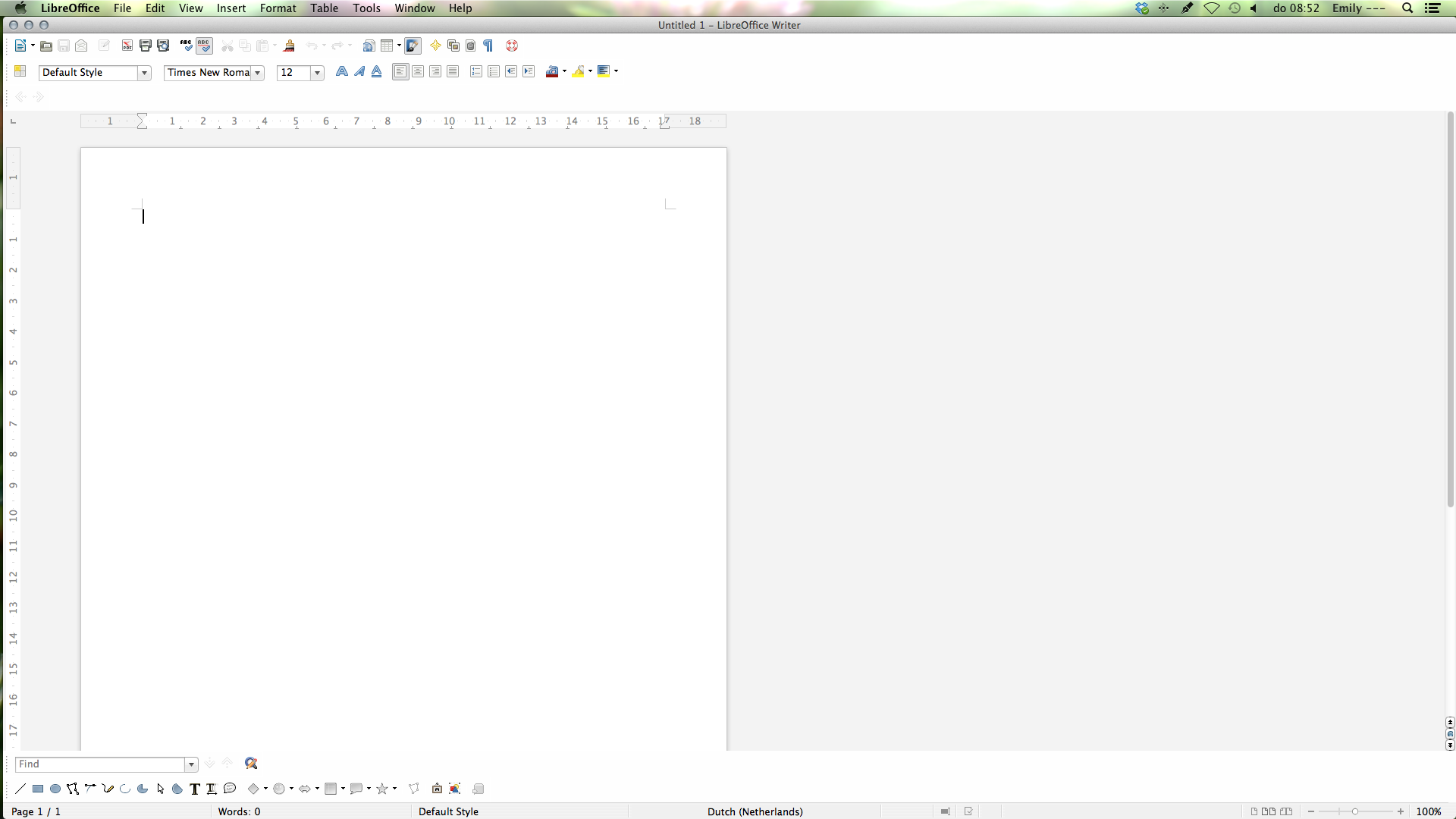Print the document with the printer icon
1456x819 pixels.
tap(146, 46)
